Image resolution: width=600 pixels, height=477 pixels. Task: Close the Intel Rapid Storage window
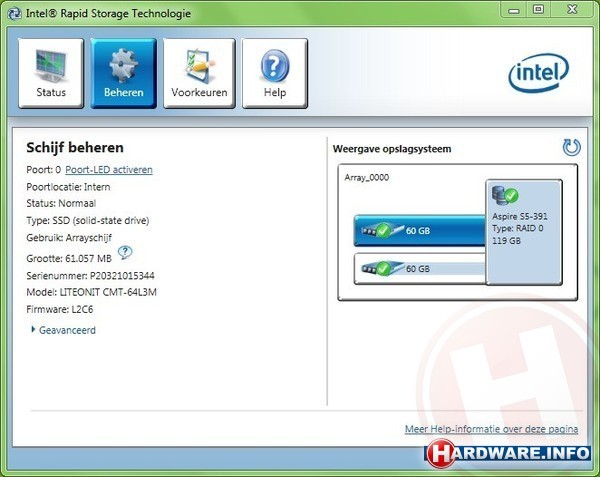[x=572, y=10]
